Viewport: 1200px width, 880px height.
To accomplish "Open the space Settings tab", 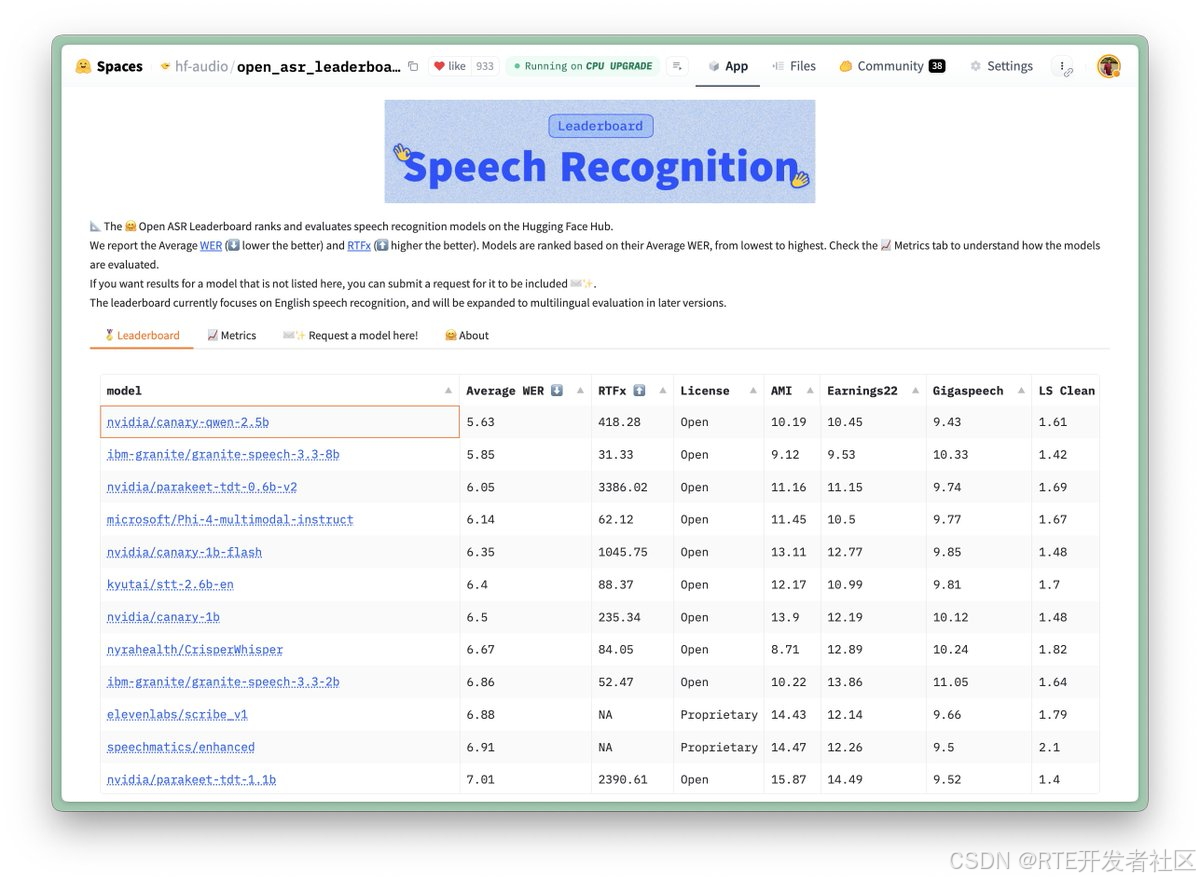I will [x=1001, y=66].
